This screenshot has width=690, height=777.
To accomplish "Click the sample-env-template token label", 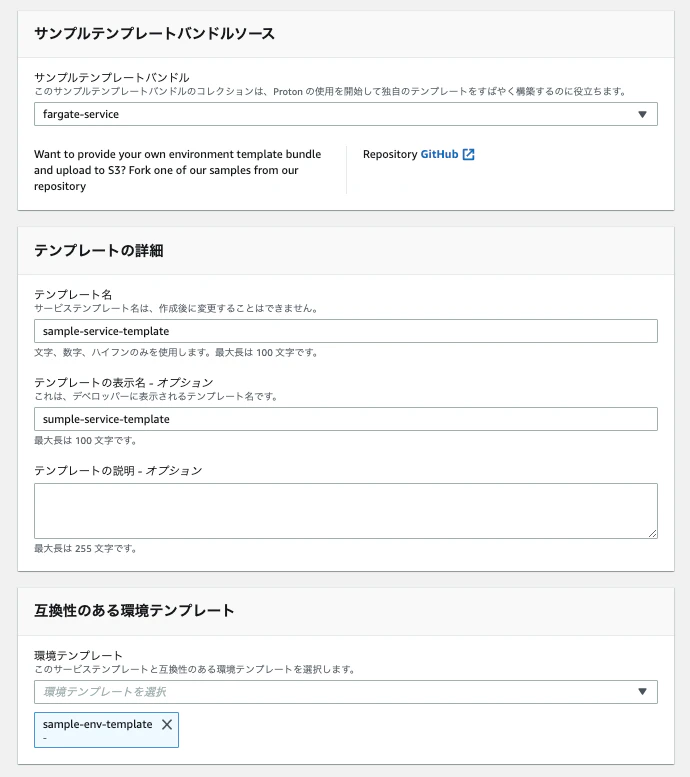I will pos(97,724).
